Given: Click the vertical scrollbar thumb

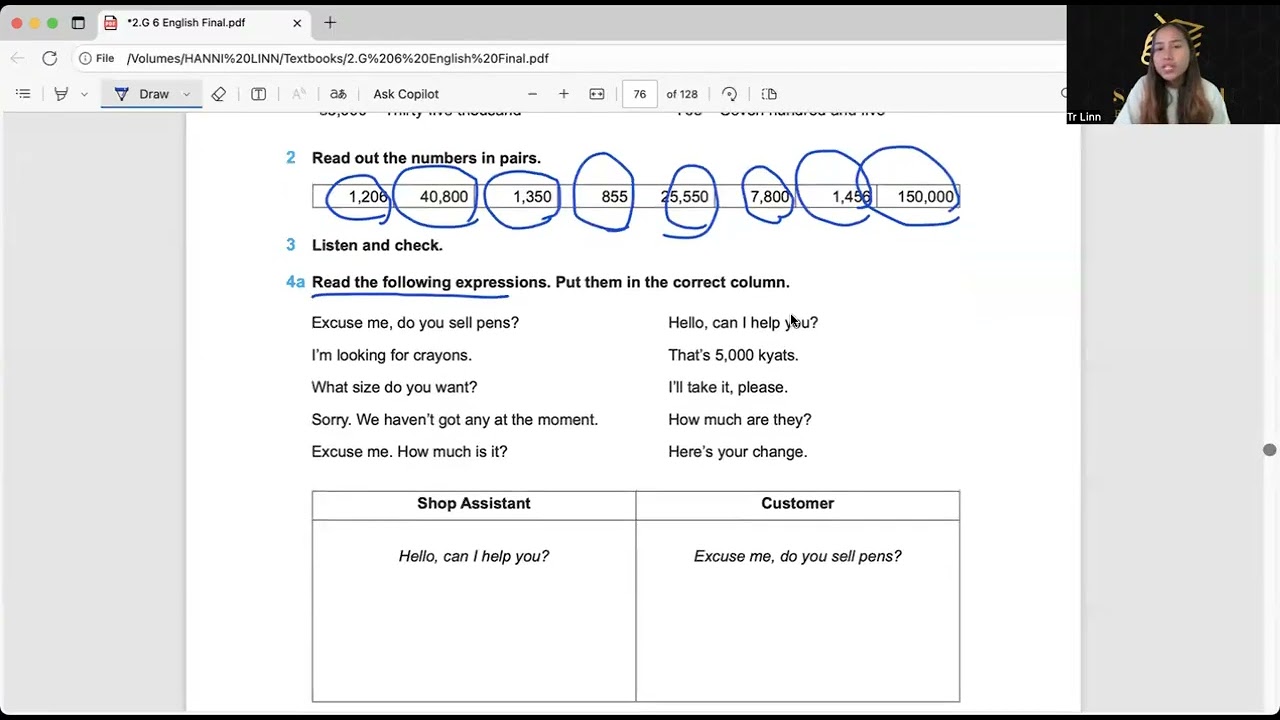Looking at the screenshot, I should (x=1270, y=450).
